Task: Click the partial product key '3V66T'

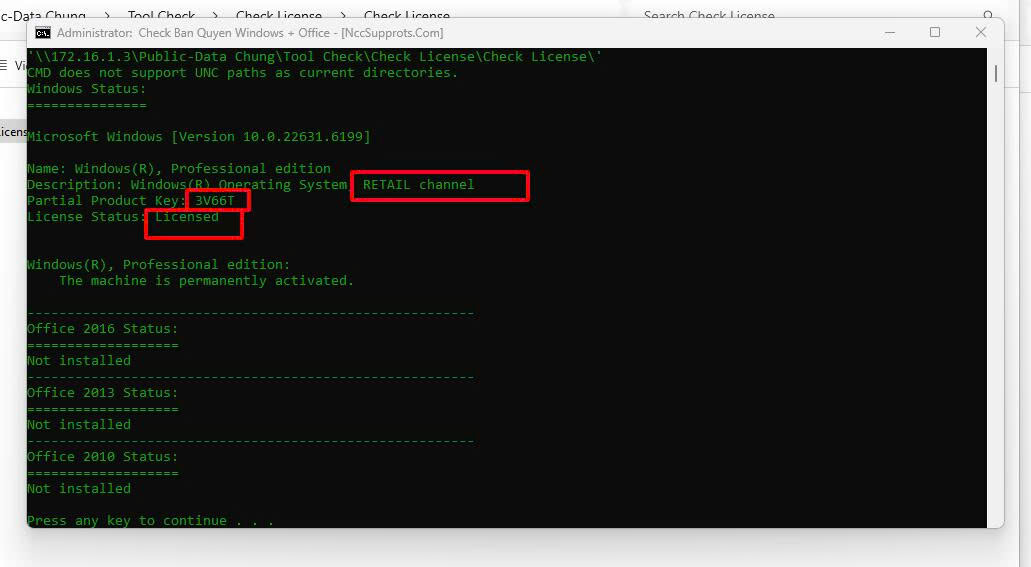Action: pyautogui.click(x=215, y=201)
